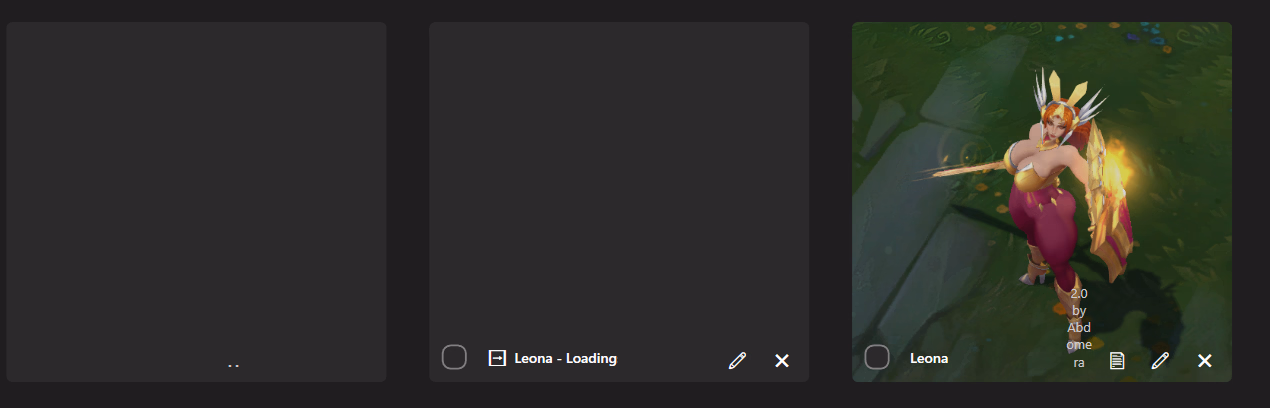The image size is (1270, 408).
Task: Open the import icon on Leona - Loading
Action: tap(497, 358)
